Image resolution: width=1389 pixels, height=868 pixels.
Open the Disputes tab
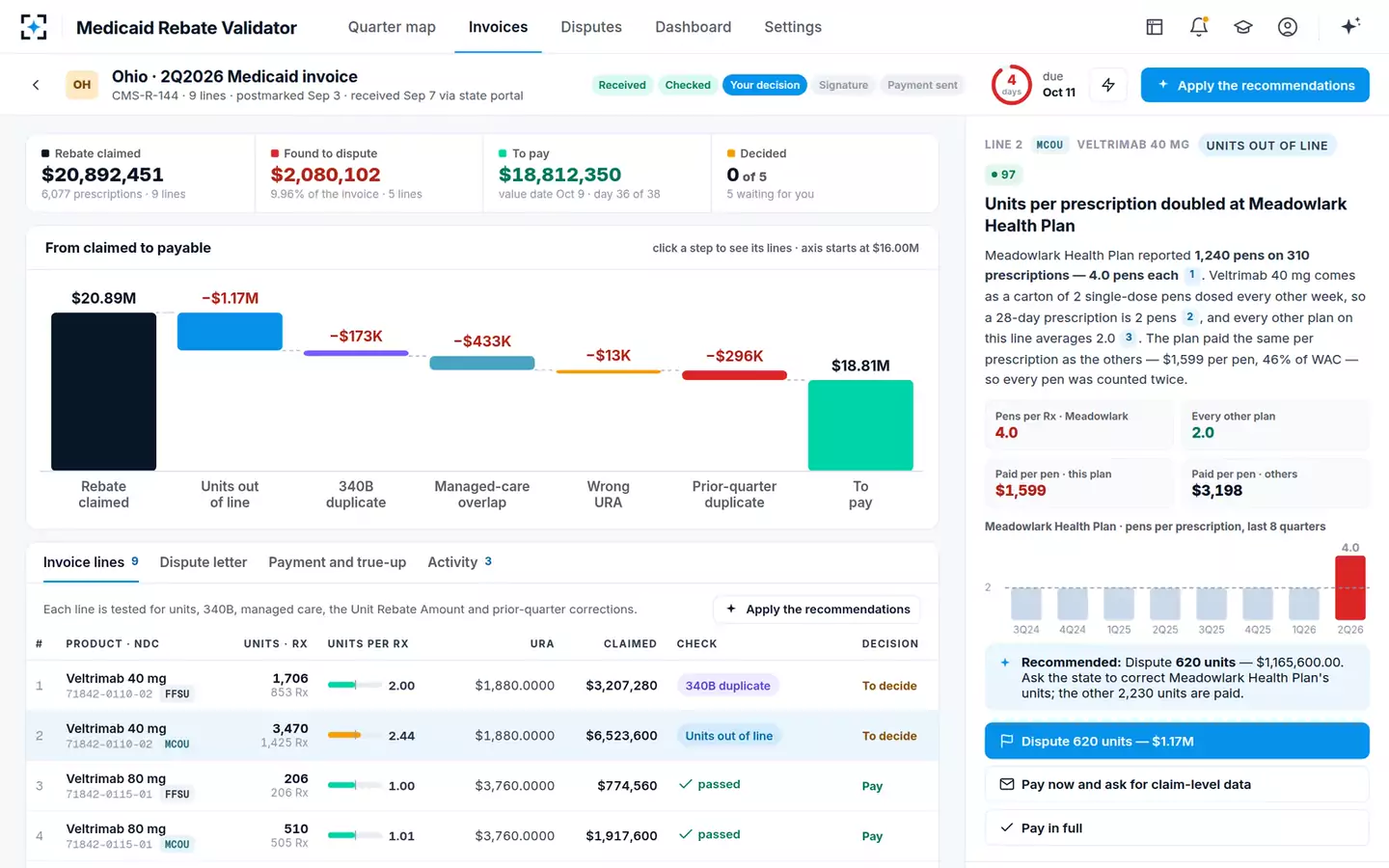[x=591, y=27]
